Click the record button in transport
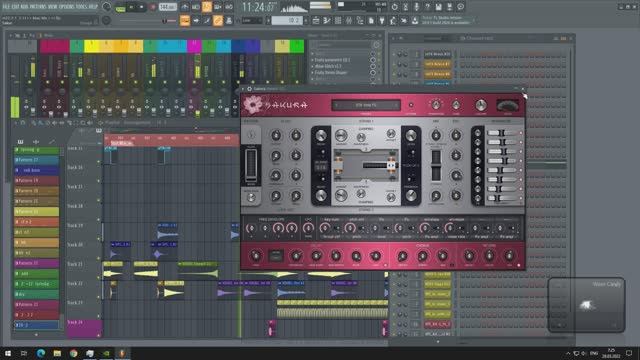 (153, 7)
